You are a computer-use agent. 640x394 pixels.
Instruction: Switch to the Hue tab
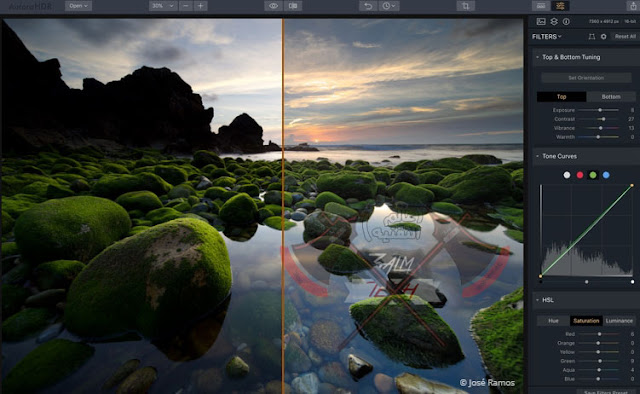[x=553, y=321]
